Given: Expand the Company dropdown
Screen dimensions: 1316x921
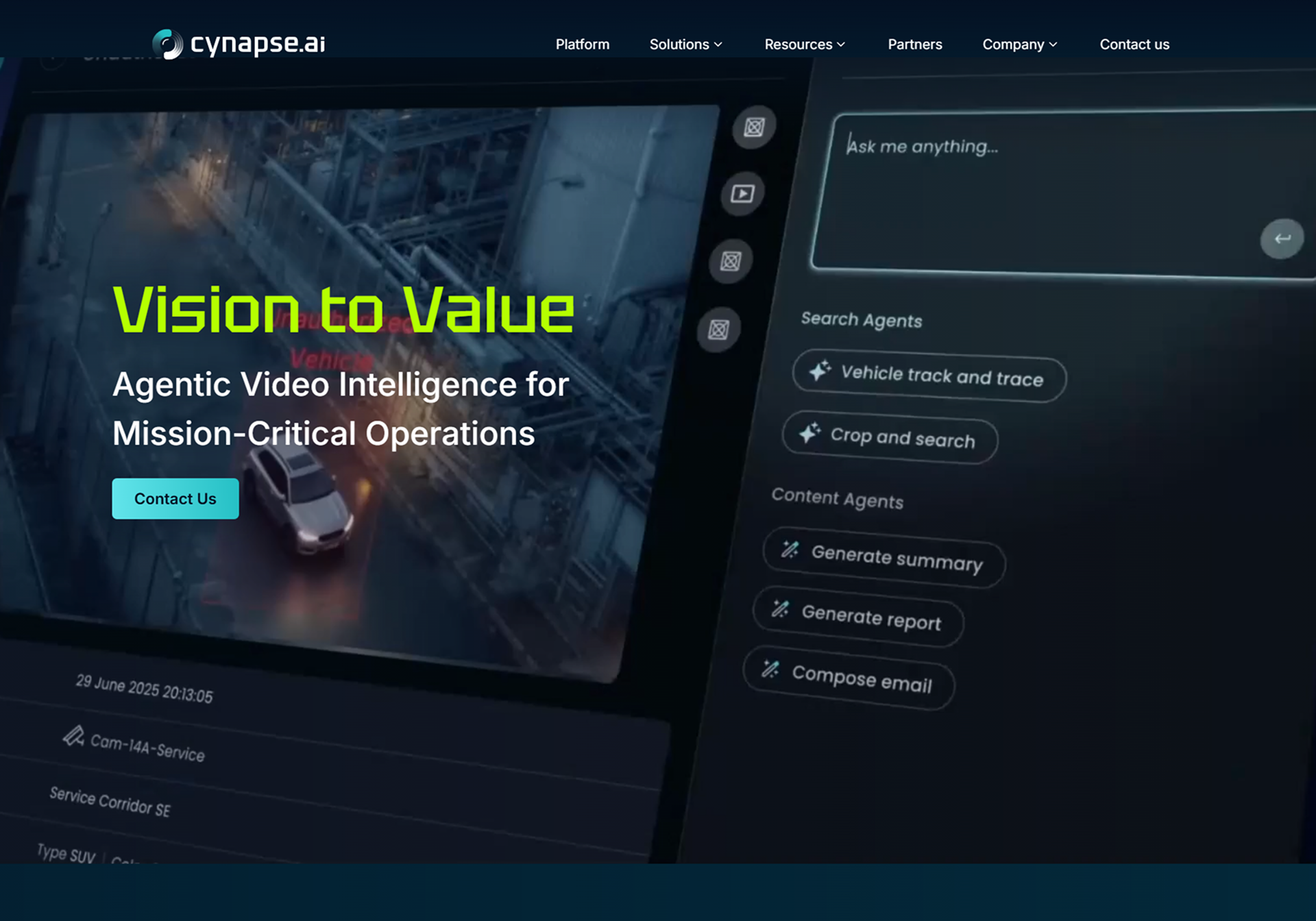Looking at the screenshot, I should (1019, 45).
